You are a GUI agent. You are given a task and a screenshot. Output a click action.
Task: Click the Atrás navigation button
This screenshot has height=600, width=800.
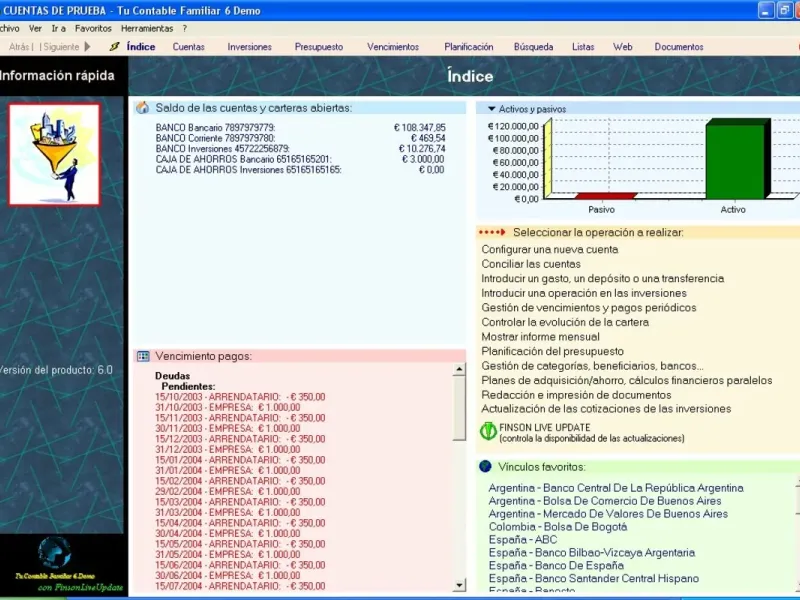click(x=19, y=47)
